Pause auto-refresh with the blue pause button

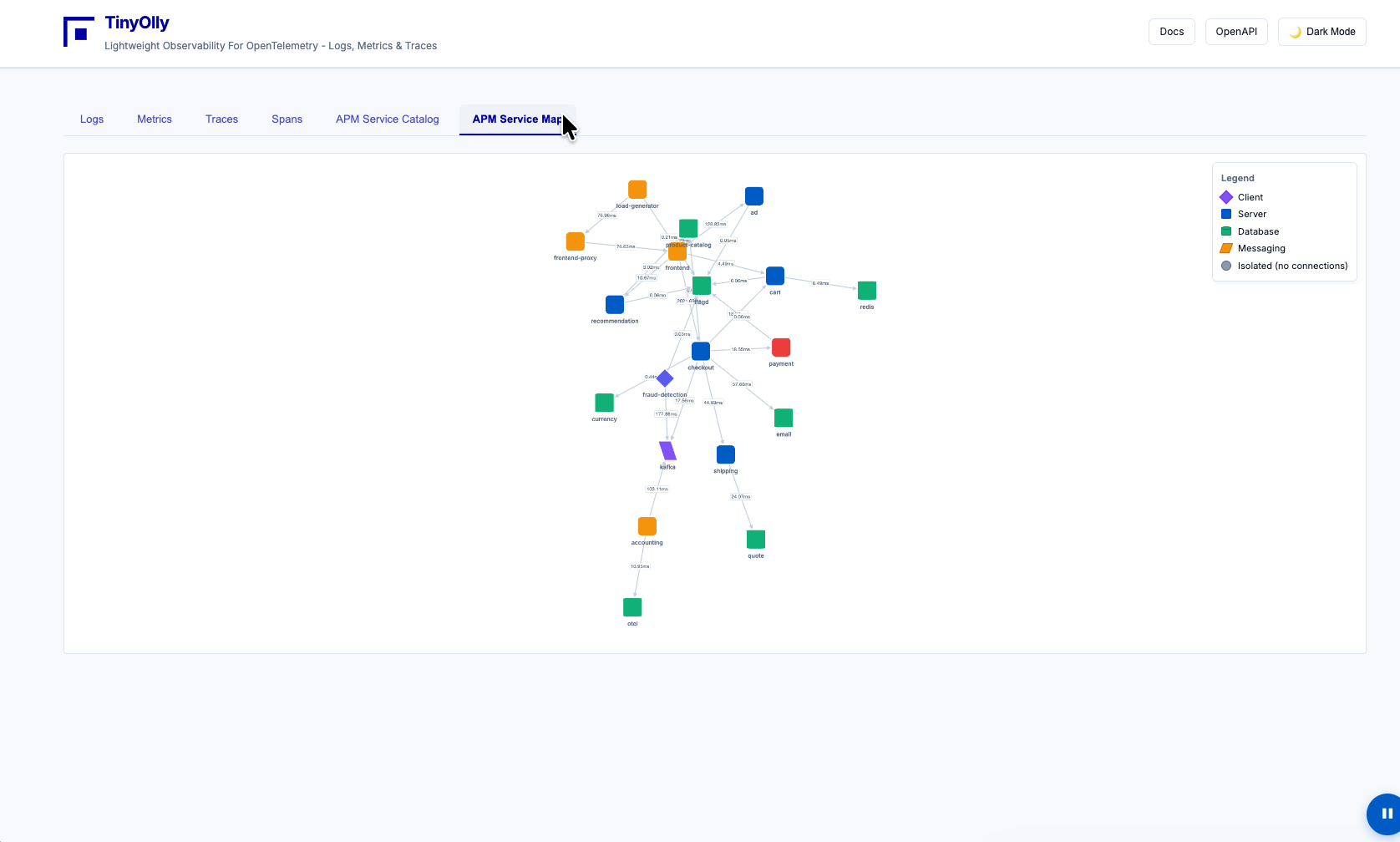pyautogui.click(x=1386, y=814)
